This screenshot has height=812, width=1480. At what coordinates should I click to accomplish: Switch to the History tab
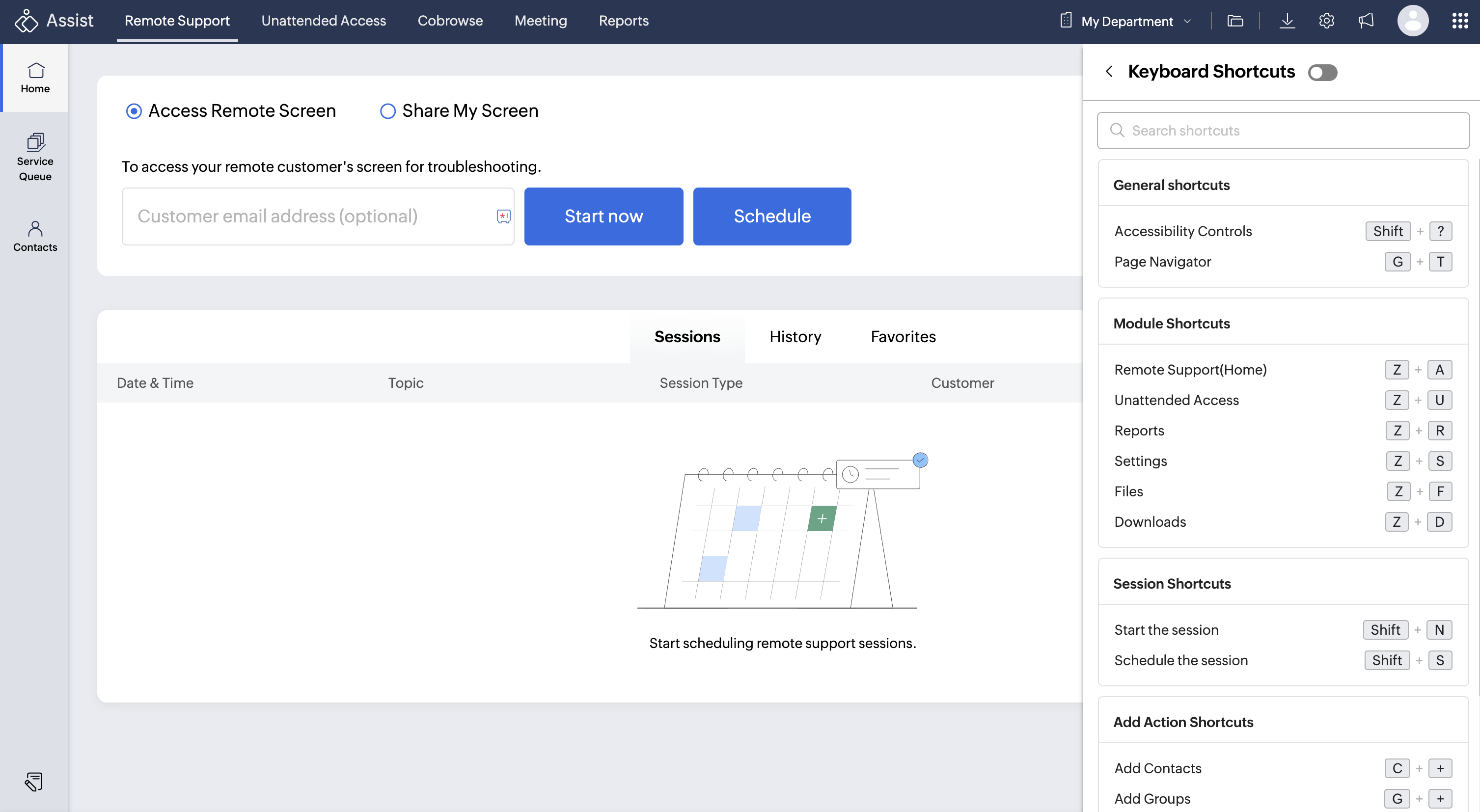[795, 336]
